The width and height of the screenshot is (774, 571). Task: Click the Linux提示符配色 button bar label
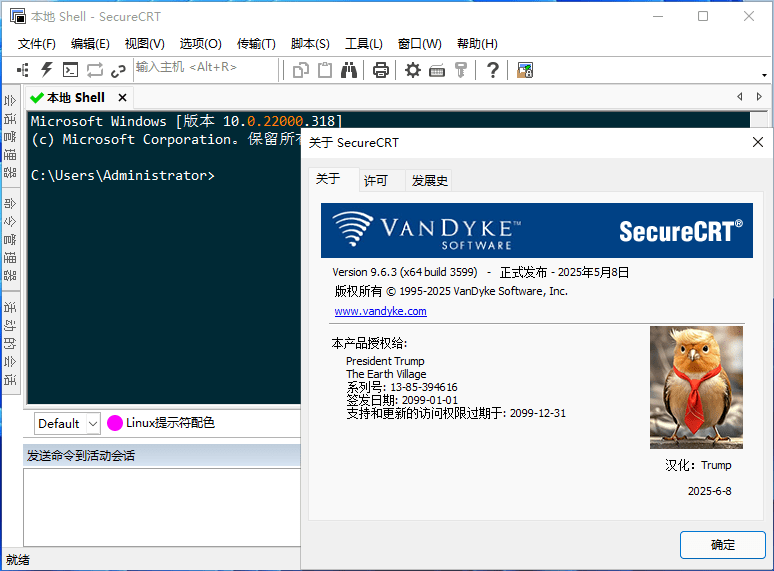[x=170, y=423]
